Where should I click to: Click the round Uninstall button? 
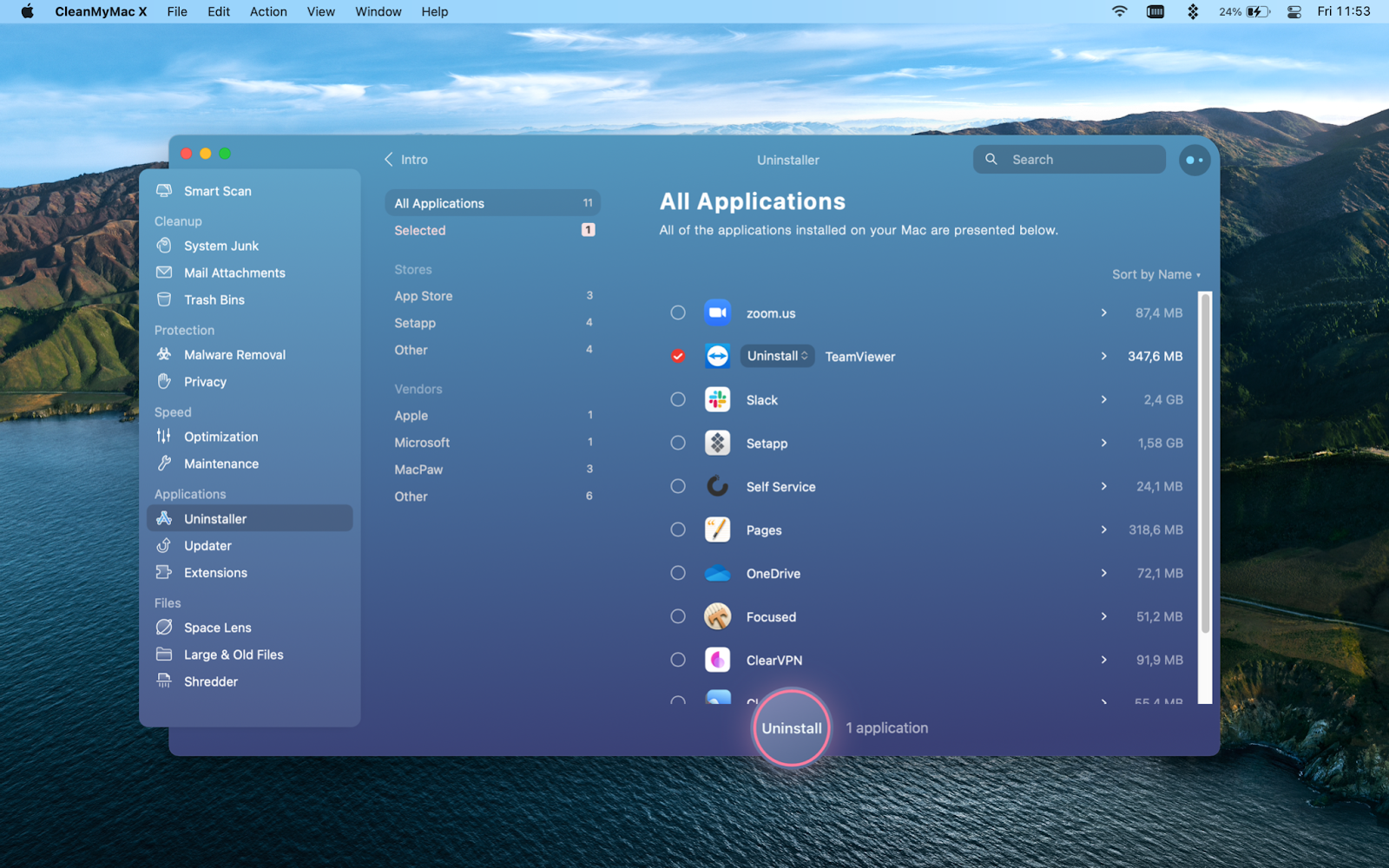(x=792, y=728)
